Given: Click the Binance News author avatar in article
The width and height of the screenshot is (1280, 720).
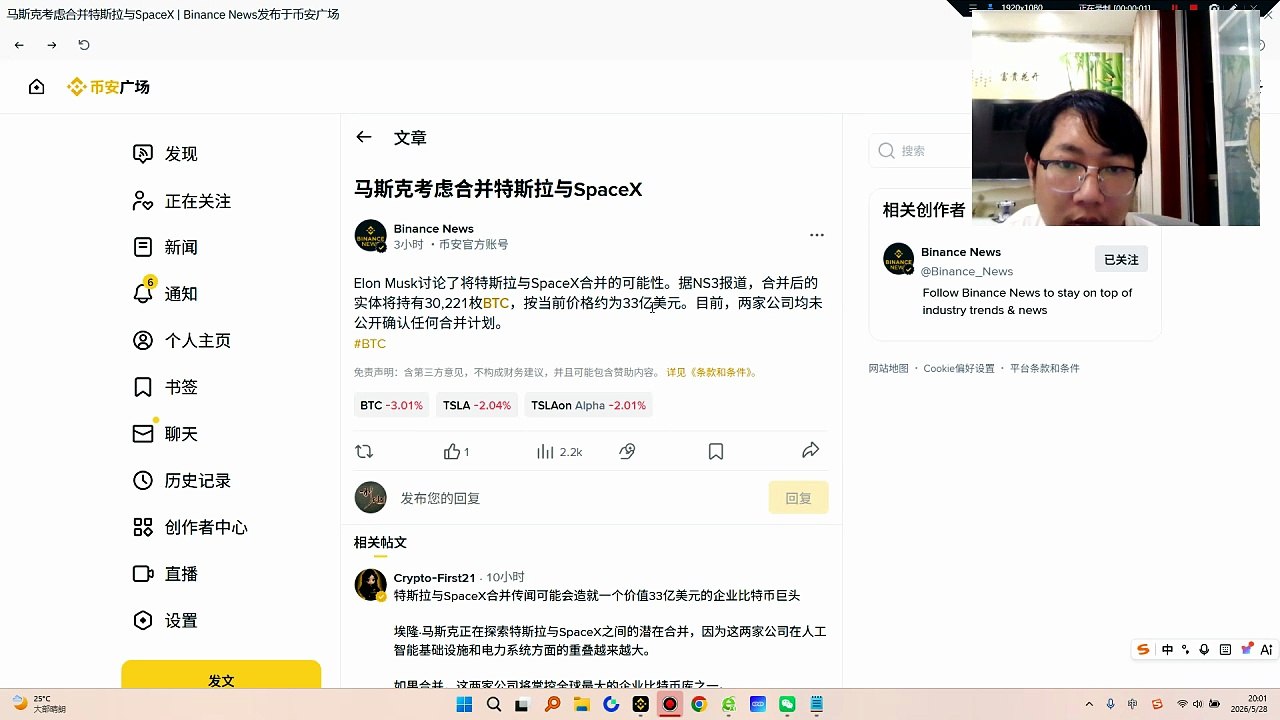Looking at the screenshot, I should [371, 236].
